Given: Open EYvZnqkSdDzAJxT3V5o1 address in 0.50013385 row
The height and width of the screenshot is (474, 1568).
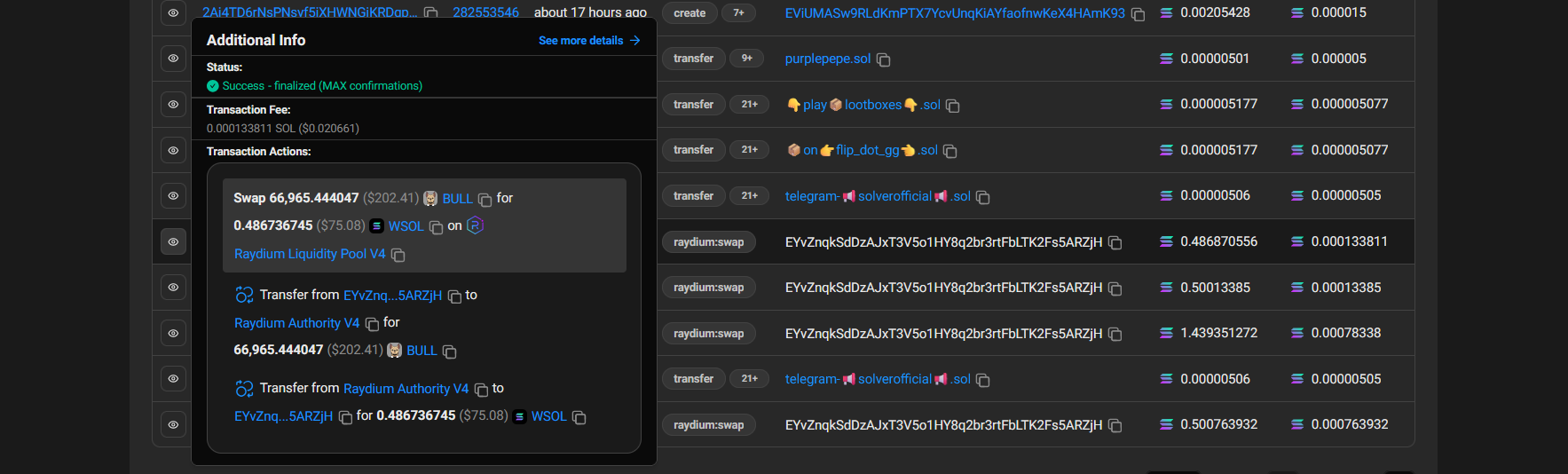Looking at the screenshot, I should click(943, 288).
